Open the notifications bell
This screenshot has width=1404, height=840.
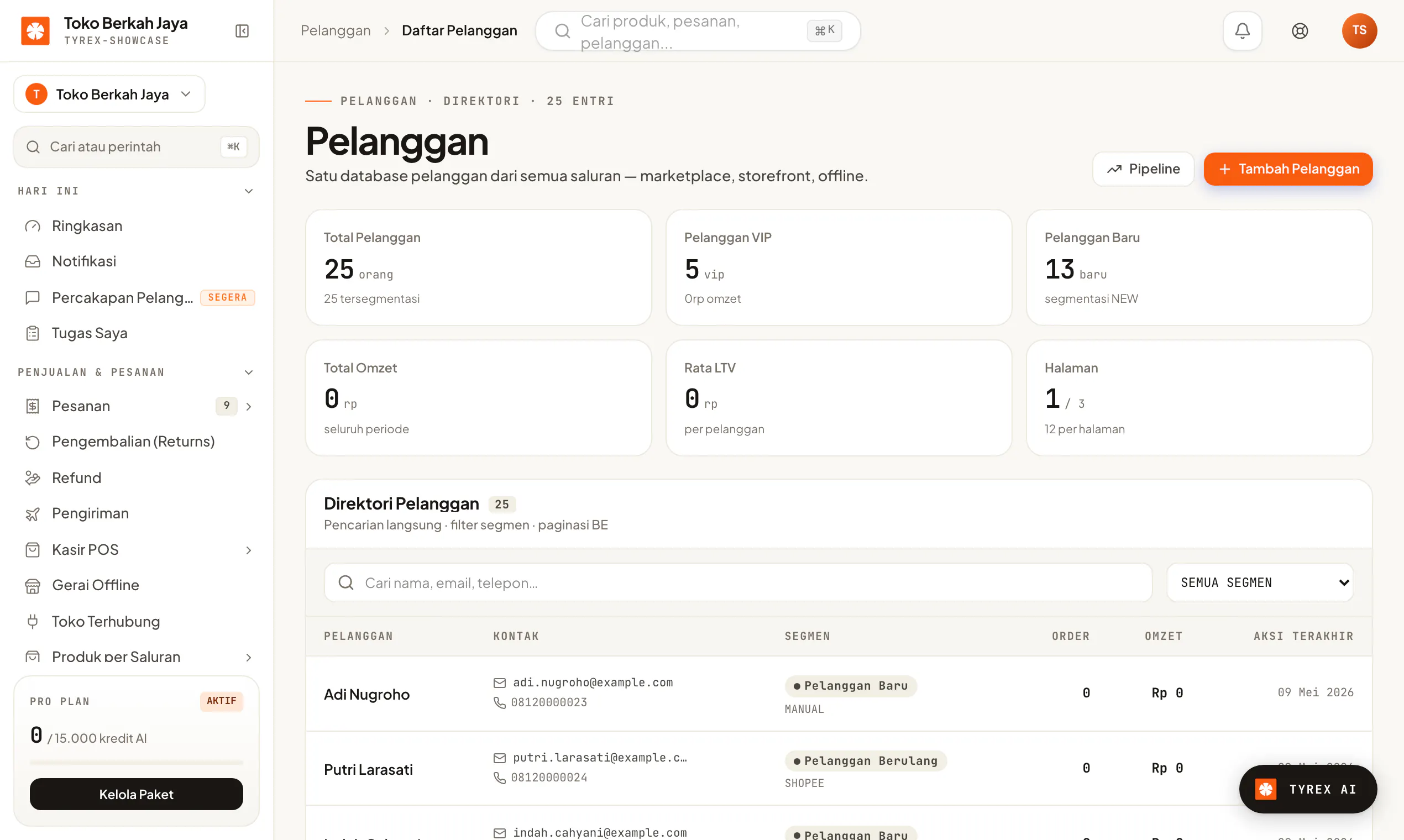pos(1242,30)
